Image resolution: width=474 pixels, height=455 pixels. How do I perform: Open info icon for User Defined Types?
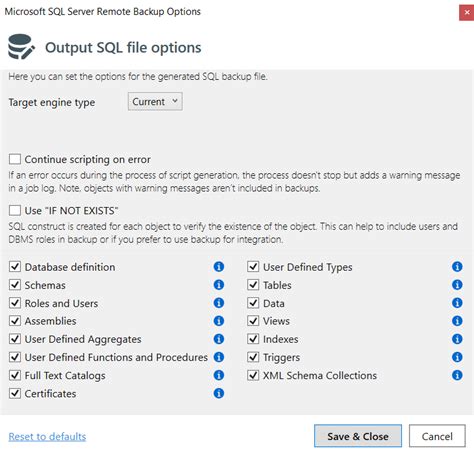pyautogui.click(x=457, y=267)
